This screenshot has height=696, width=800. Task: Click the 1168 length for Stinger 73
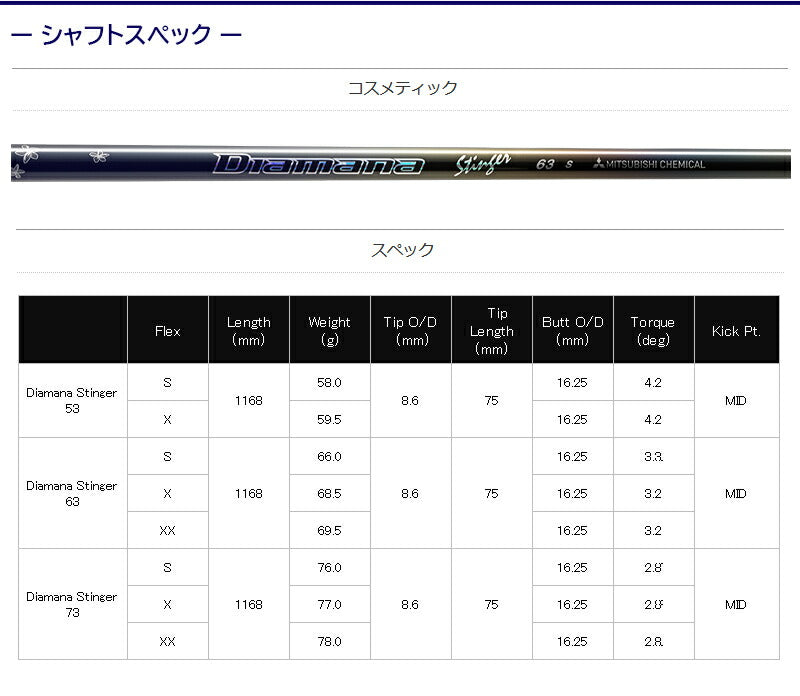[248, 605]
